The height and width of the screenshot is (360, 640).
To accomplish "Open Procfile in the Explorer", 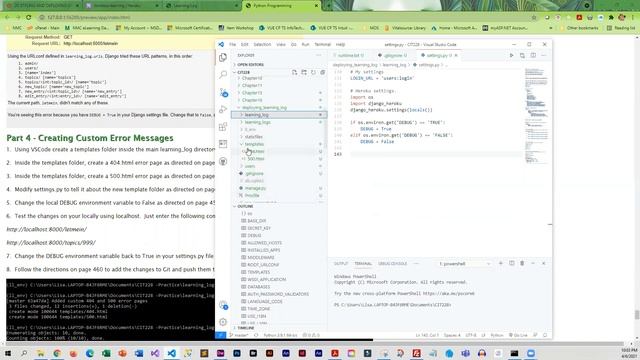I will click(x=252, y=196).
